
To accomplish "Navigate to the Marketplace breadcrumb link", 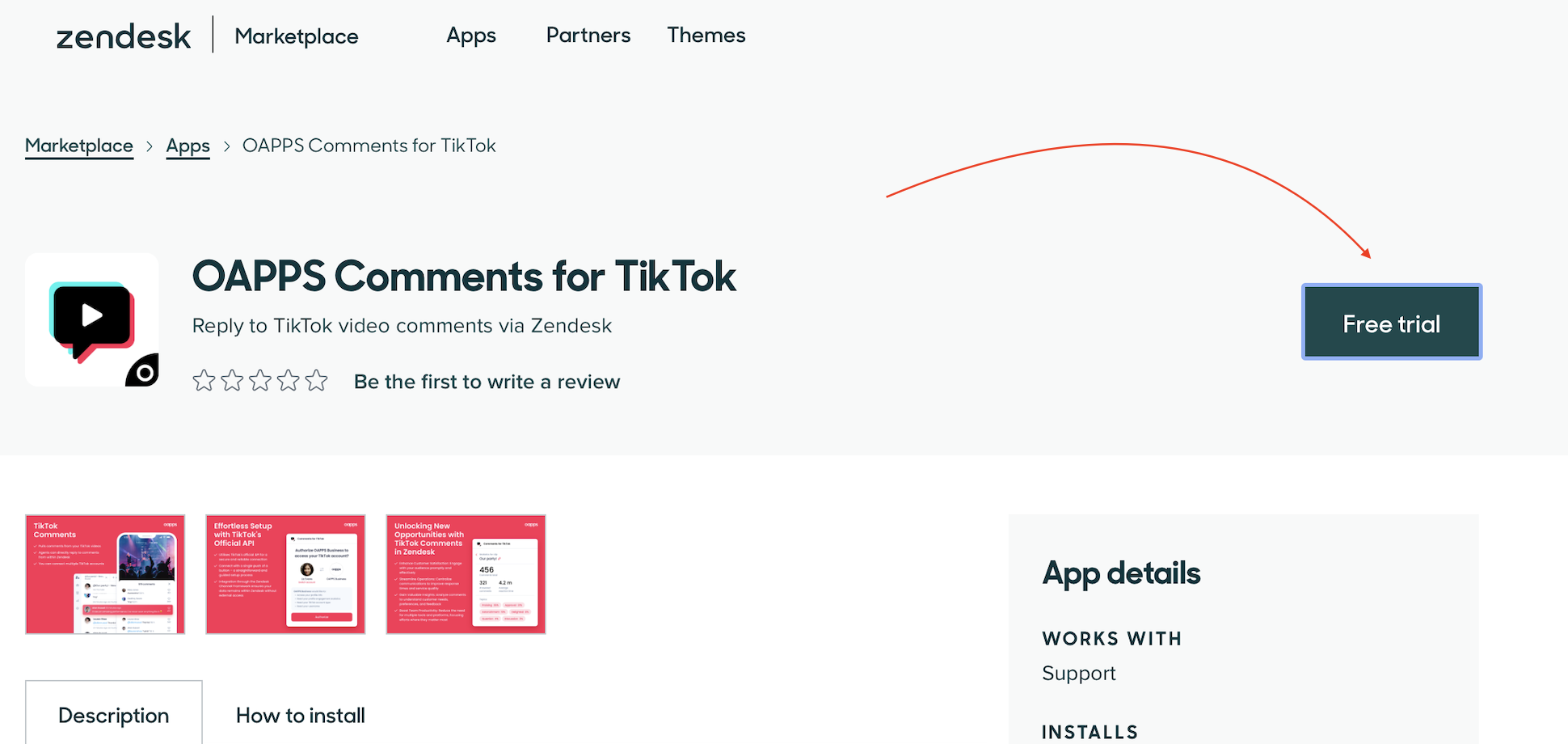I will 78,146.
